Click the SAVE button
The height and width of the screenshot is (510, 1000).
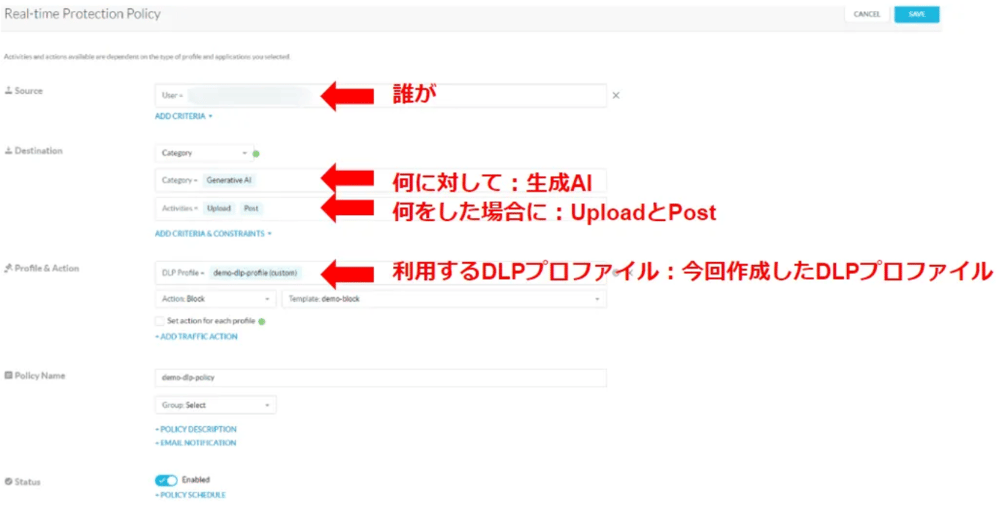(x=916, y=14)
